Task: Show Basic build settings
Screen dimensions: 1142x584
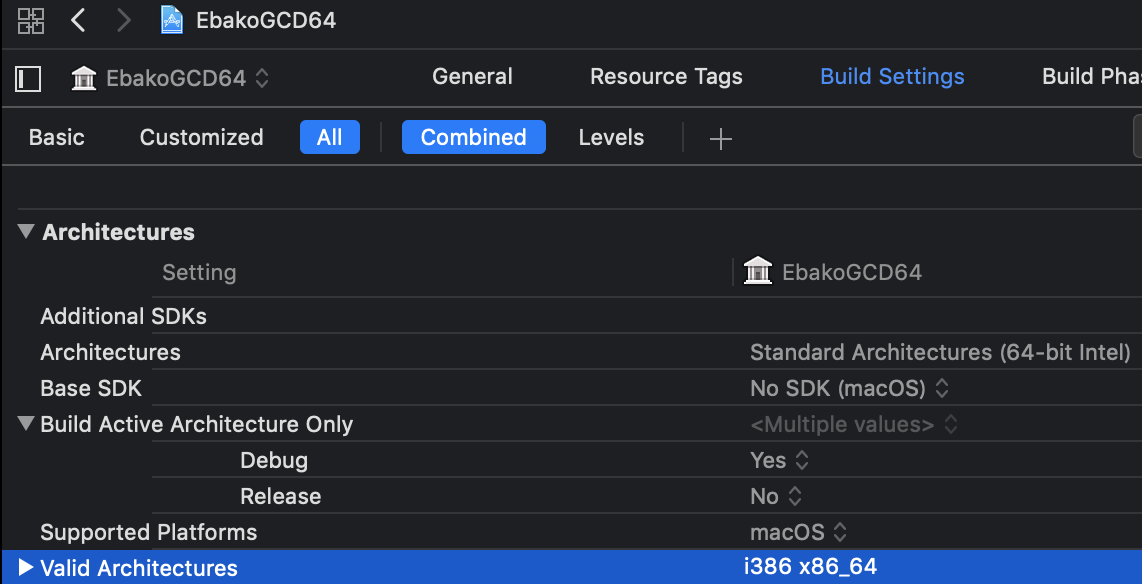Action: [x=56, y=138]
